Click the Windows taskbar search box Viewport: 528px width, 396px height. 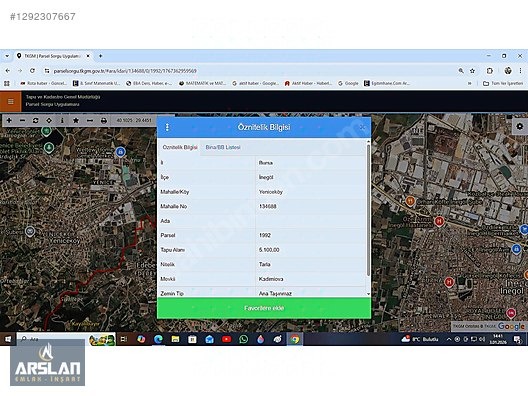66,339
